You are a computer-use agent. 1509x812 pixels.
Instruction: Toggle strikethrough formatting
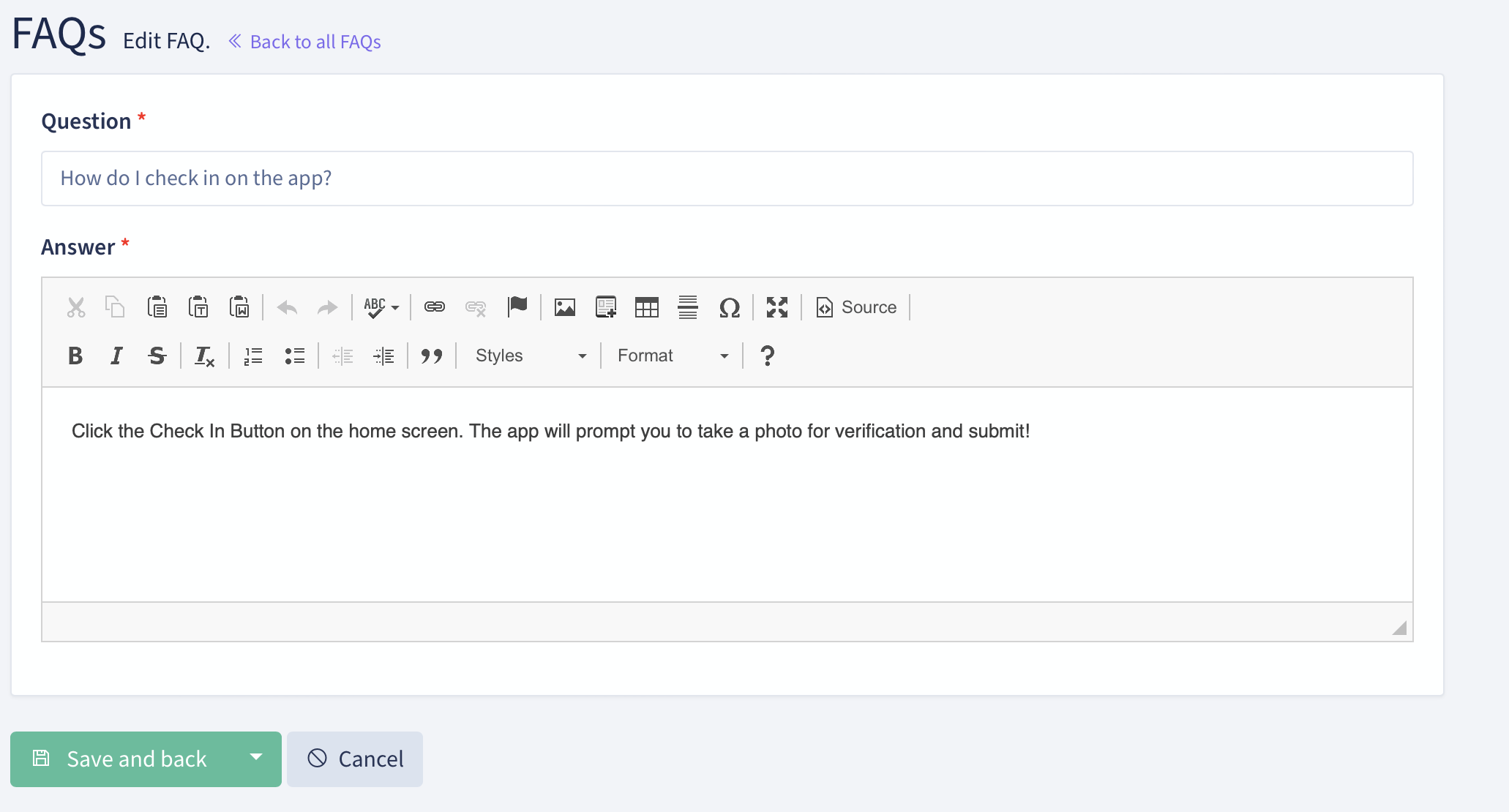click(x=157, y=356)
